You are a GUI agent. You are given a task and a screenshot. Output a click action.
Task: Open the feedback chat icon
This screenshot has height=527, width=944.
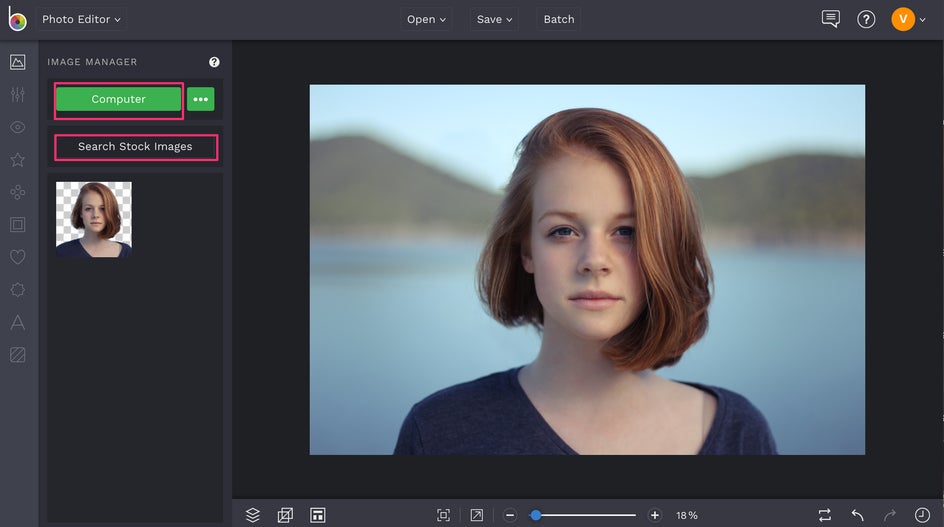pyautogui.click(x=830, y=19)
